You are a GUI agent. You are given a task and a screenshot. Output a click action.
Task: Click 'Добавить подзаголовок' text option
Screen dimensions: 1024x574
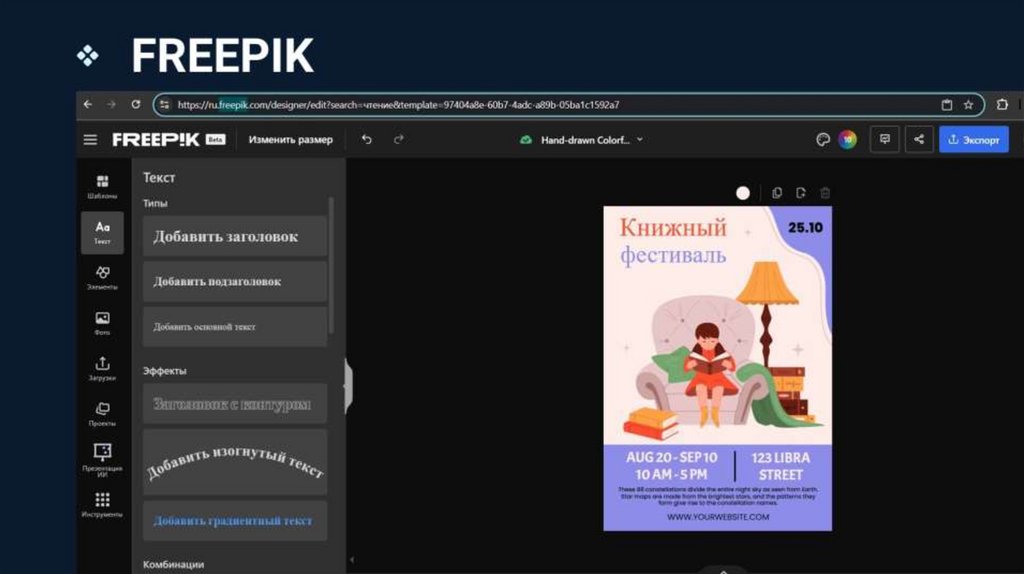(235, 281)
